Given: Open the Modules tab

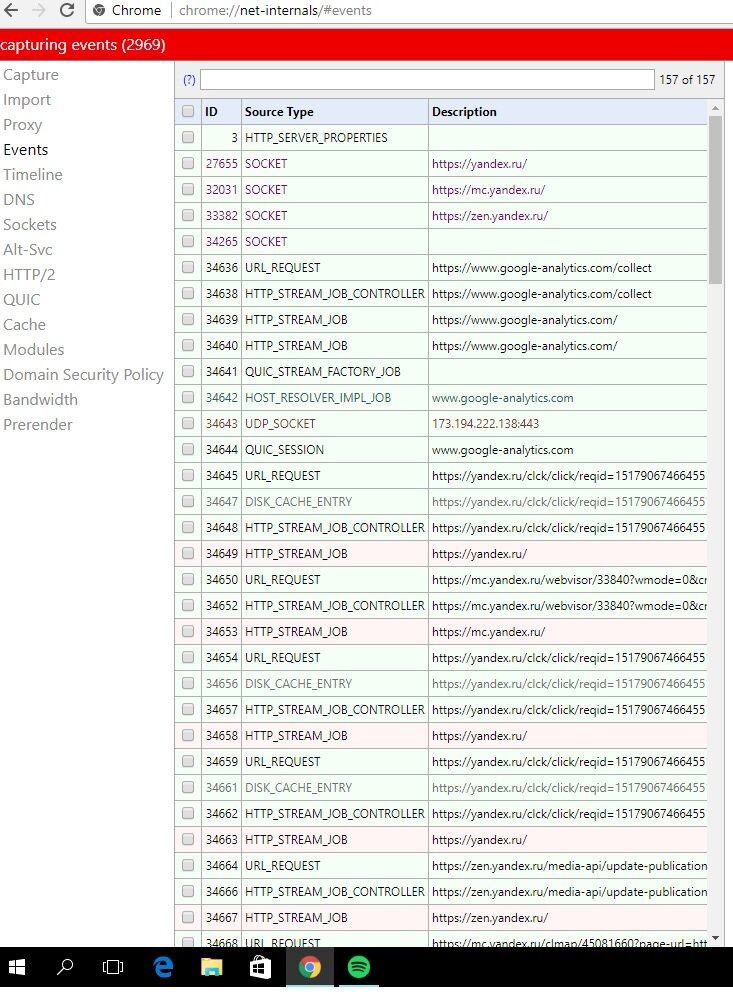Looking at the screenshot, I should (33, 349).
